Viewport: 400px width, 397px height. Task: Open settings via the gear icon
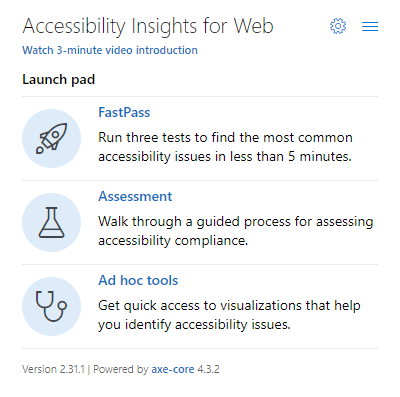338,26
